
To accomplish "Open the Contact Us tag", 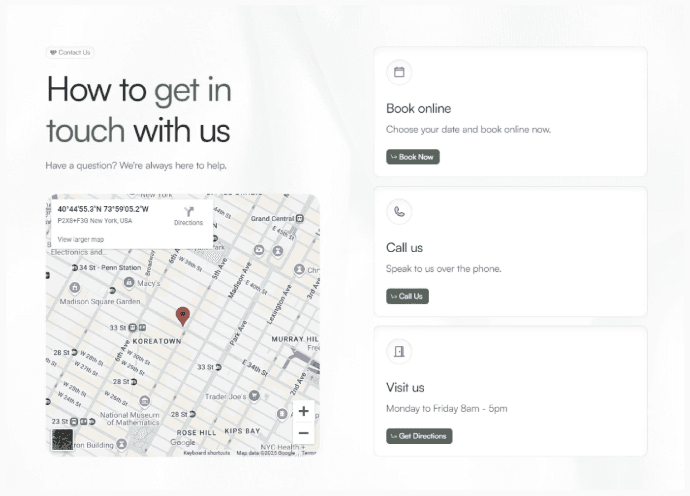I will (70, 52).
